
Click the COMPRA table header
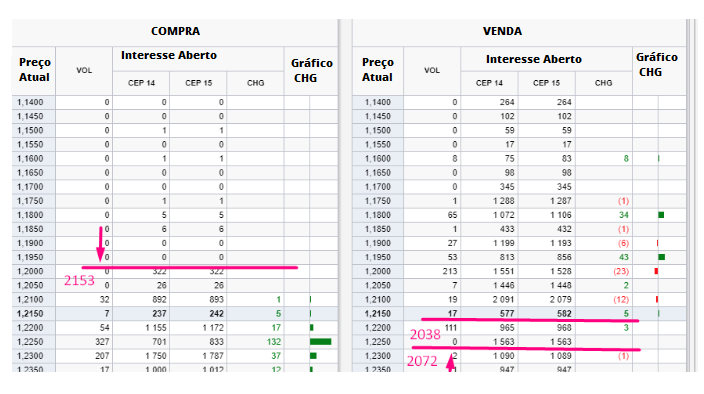tap(175, 31)
